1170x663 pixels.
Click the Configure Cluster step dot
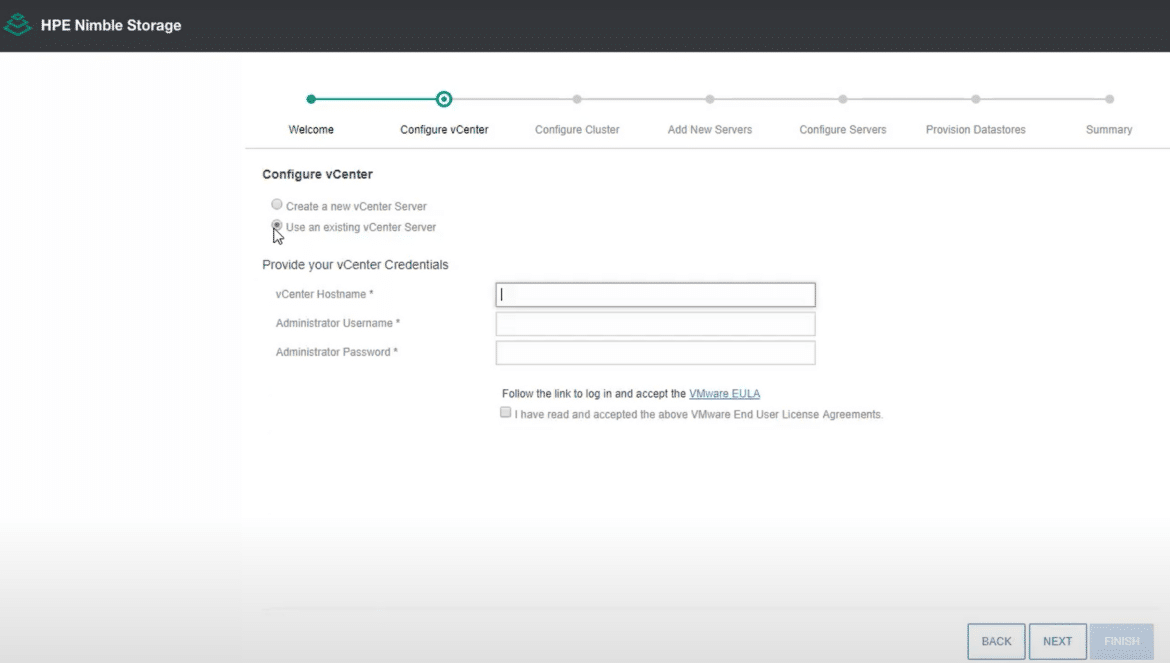tap(577, 99)
